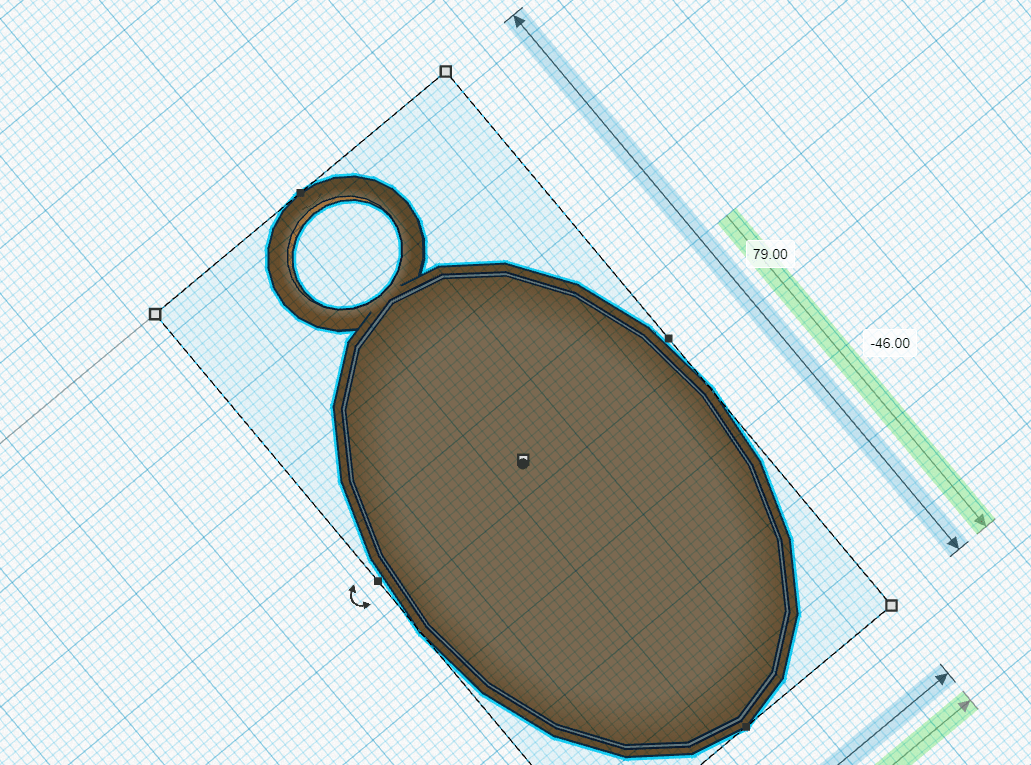Click the left corner resize handle
Viewport: 1031px width, 765px height.
pyautogui.click(x=155, y=314)
